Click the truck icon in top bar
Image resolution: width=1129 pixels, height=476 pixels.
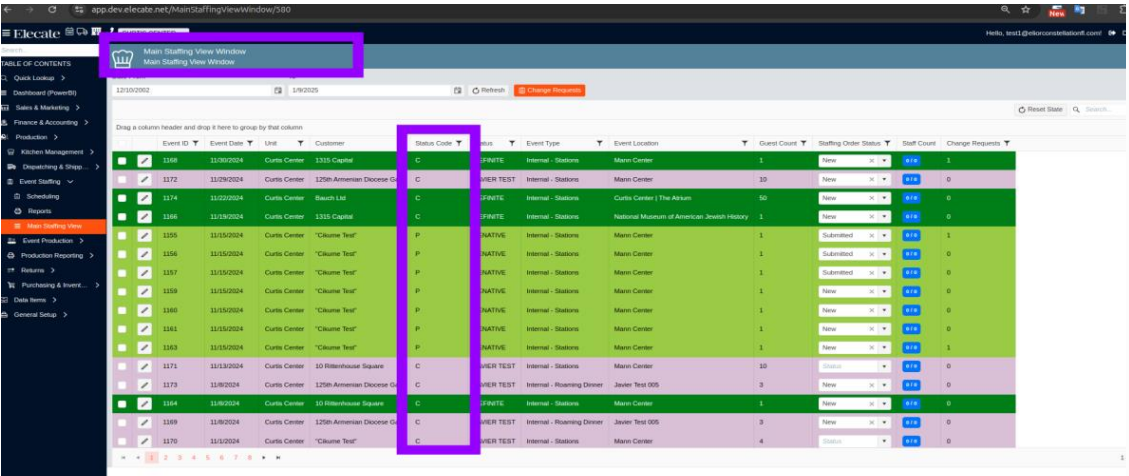82,32
